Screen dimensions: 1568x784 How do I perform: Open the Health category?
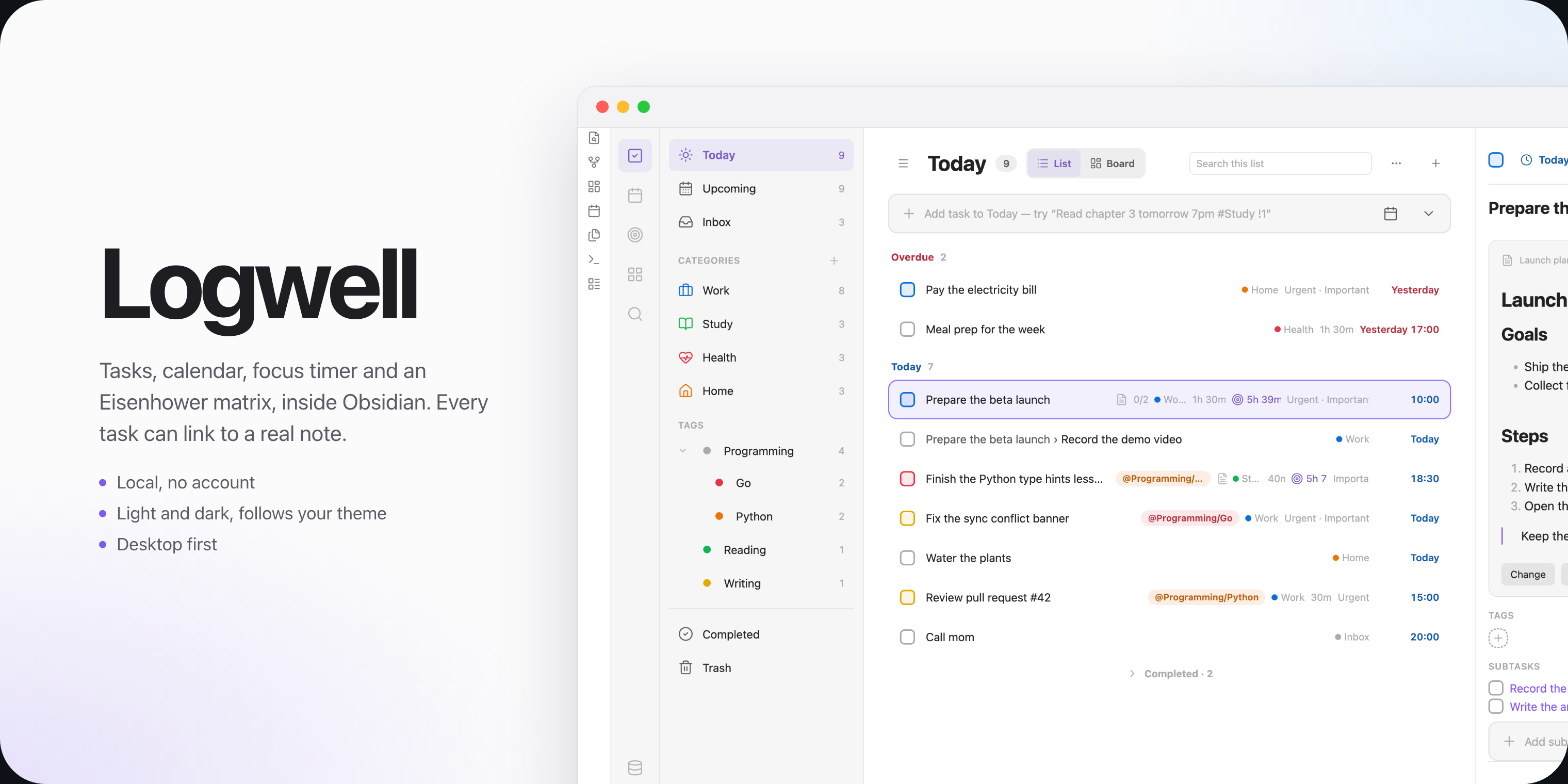761,357
